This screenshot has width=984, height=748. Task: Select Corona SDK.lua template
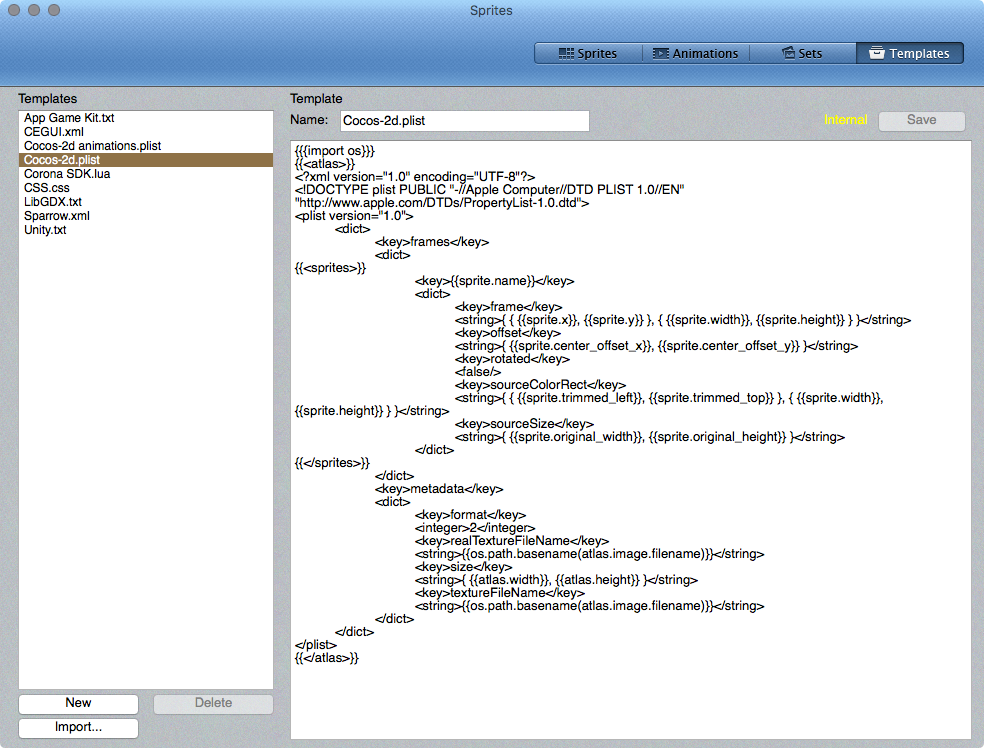146,174
